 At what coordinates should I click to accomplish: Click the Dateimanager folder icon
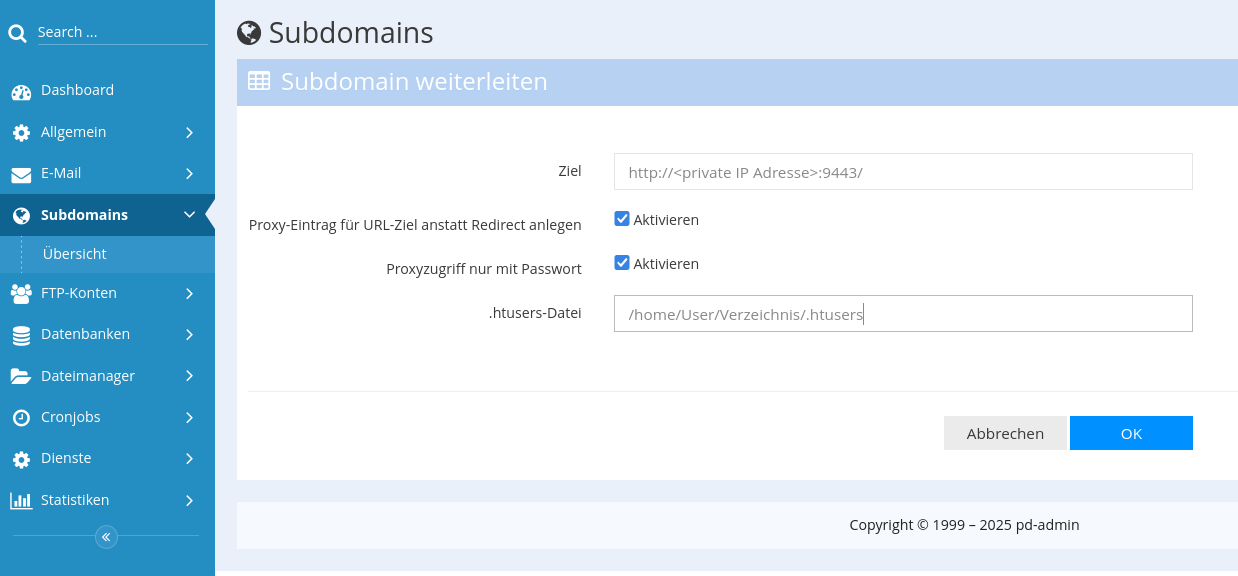click(x=21, y=377)
